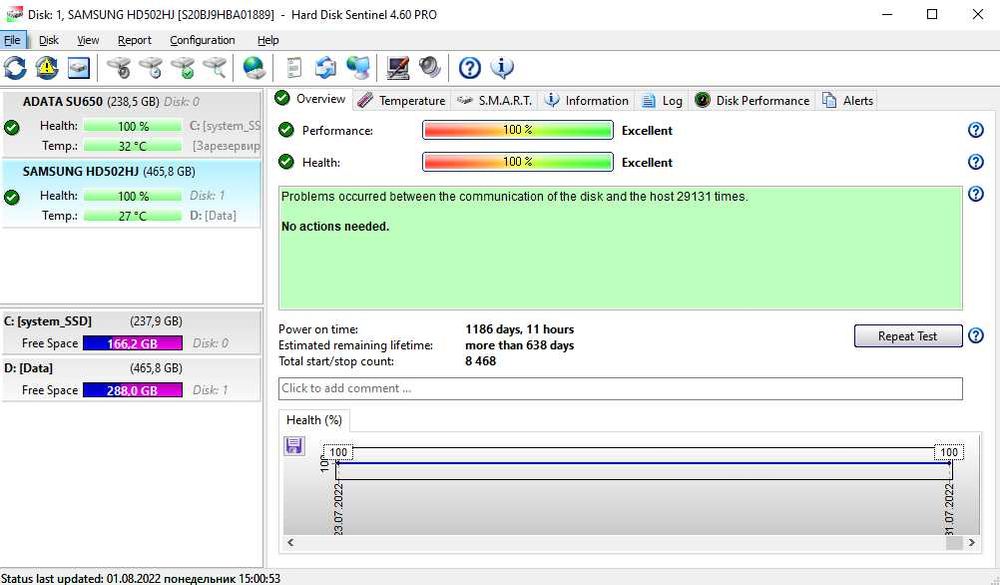Click the app icon in the title bar
1000x585 pixels.
pos(13,14)
